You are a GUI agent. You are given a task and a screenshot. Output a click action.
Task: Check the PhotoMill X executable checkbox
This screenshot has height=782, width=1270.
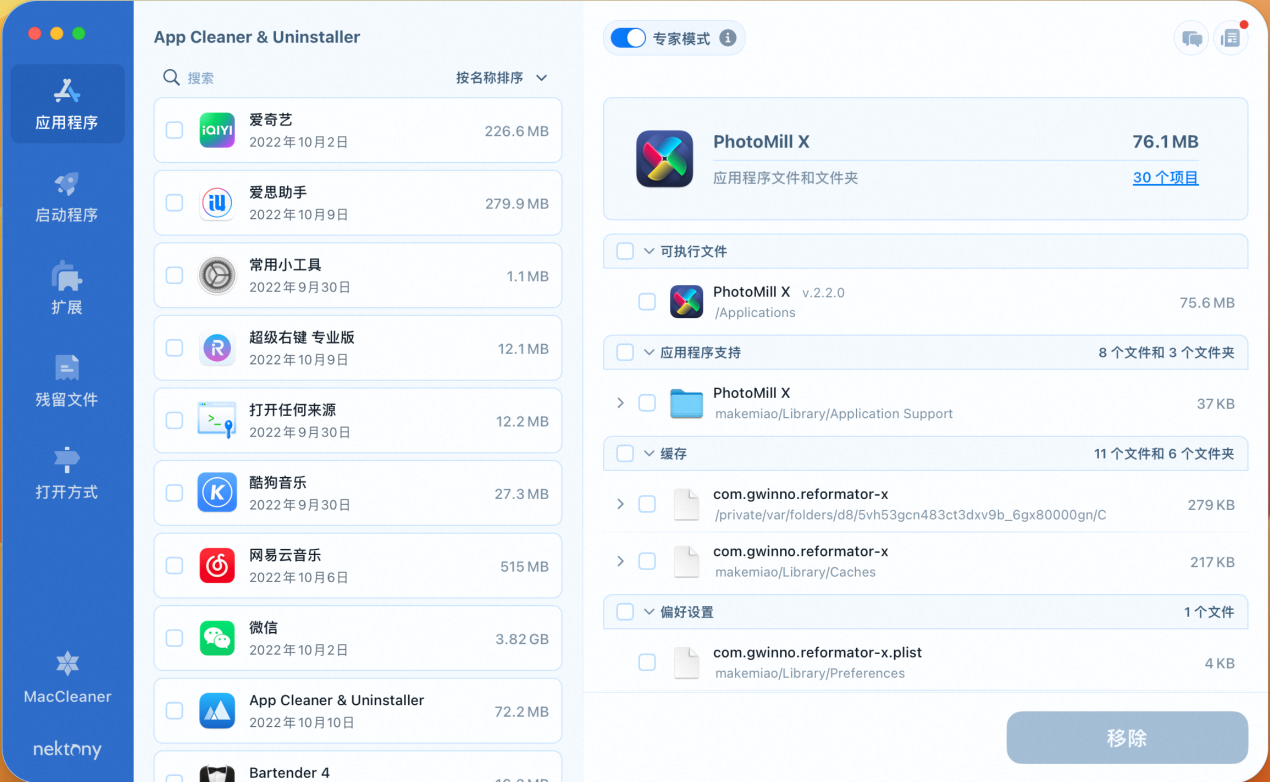pyautogui.click(x=647, y=302)
